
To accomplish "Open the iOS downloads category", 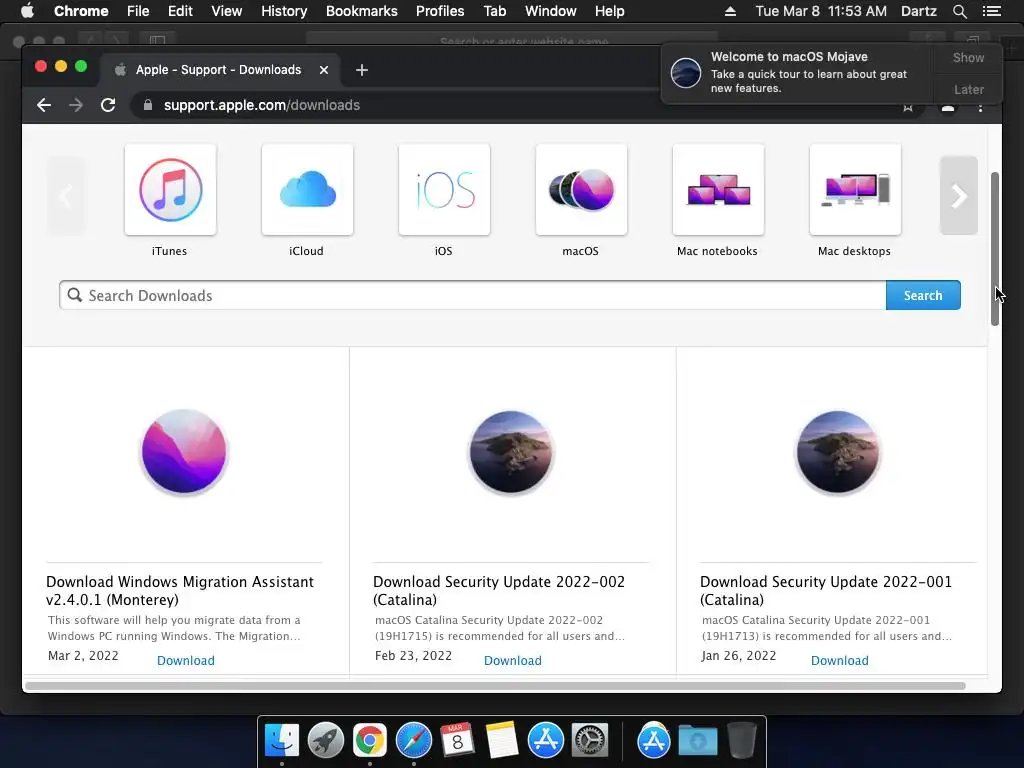I will coord(444,190).
